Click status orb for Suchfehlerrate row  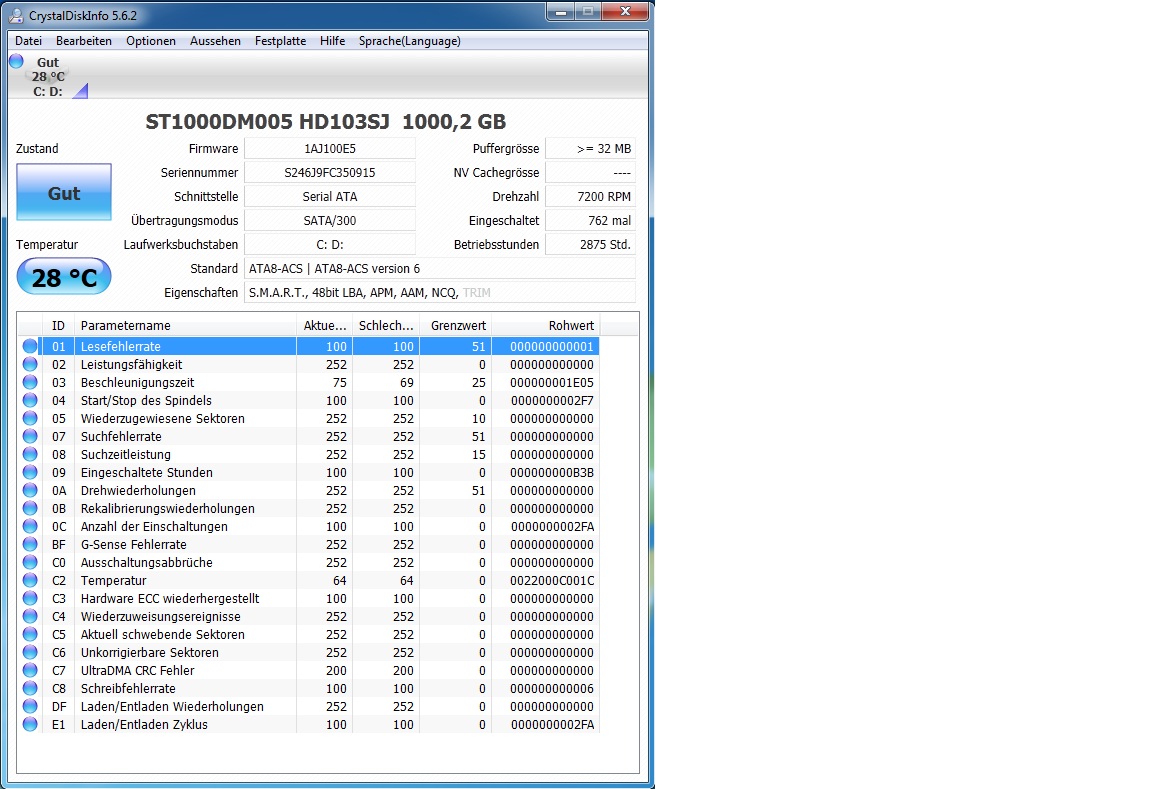click(x=30, y=436)
